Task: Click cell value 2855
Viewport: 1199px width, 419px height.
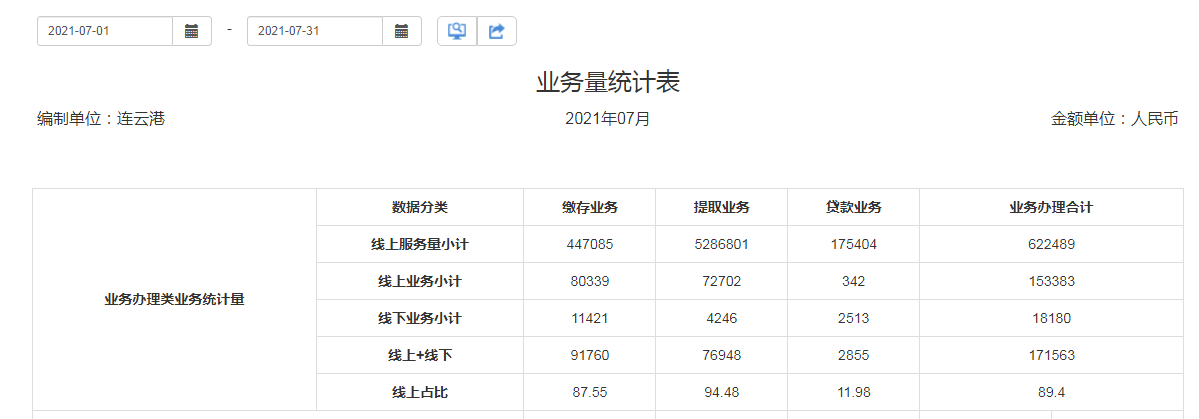Action: (x=853, y=355)
